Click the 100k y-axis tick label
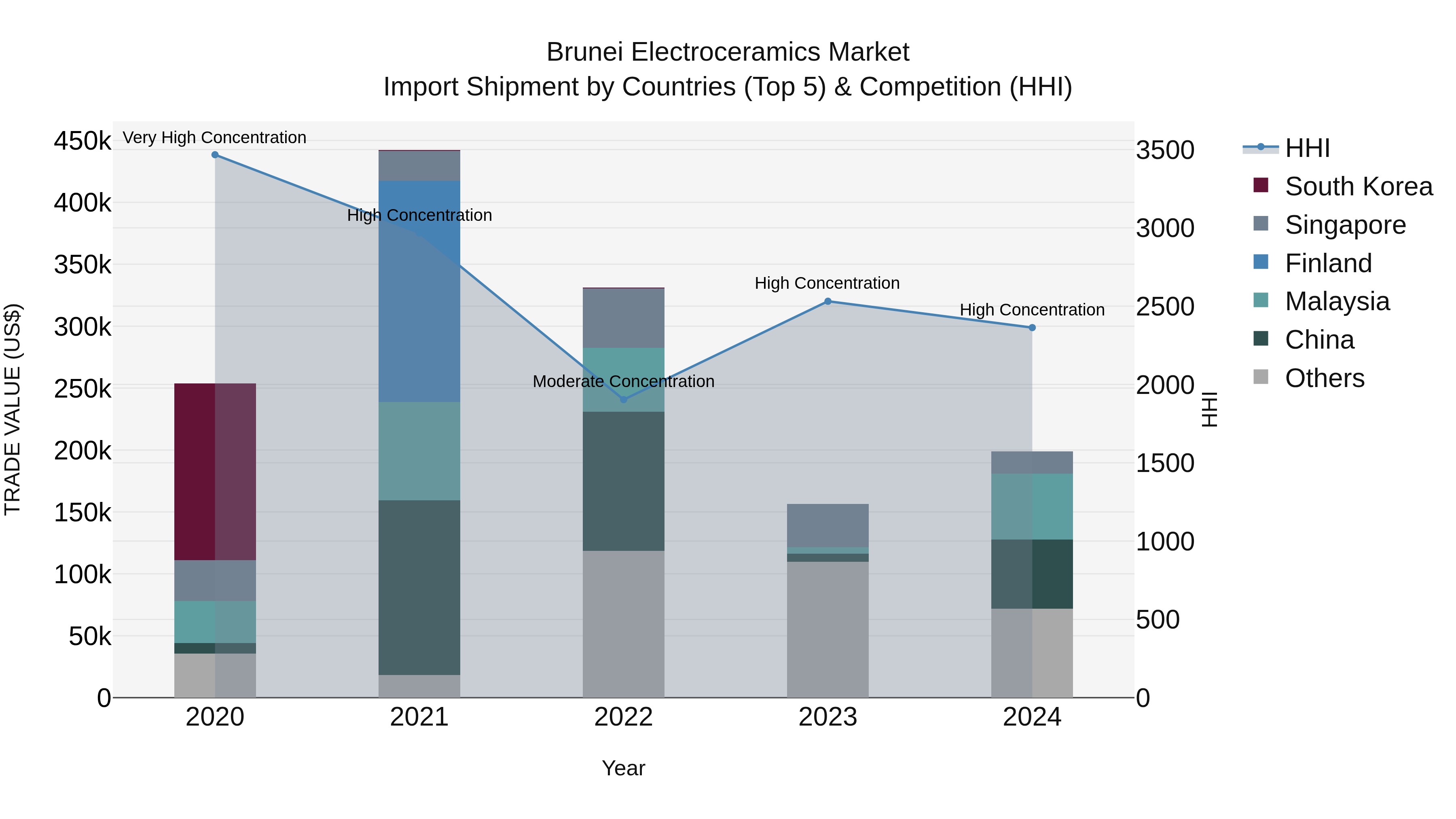 [83, 575]
